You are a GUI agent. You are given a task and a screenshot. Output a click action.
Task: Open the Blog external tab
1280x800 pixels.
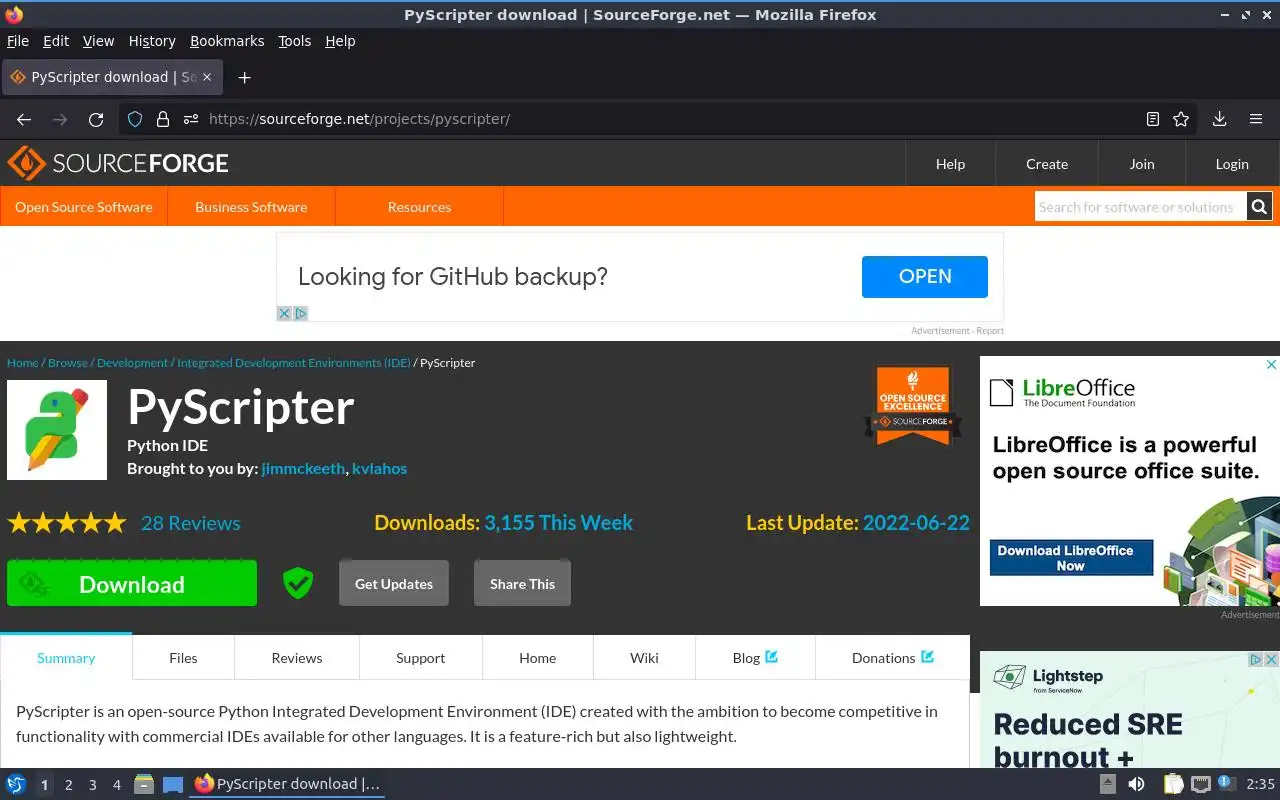(755, 657)
